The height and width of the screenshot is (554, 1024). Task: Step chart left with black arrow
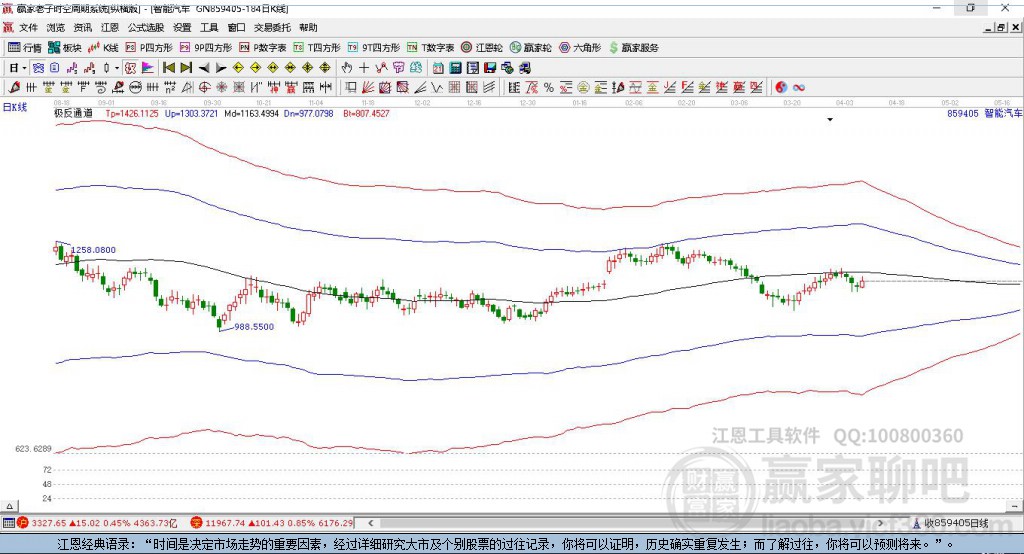[204, 68]
